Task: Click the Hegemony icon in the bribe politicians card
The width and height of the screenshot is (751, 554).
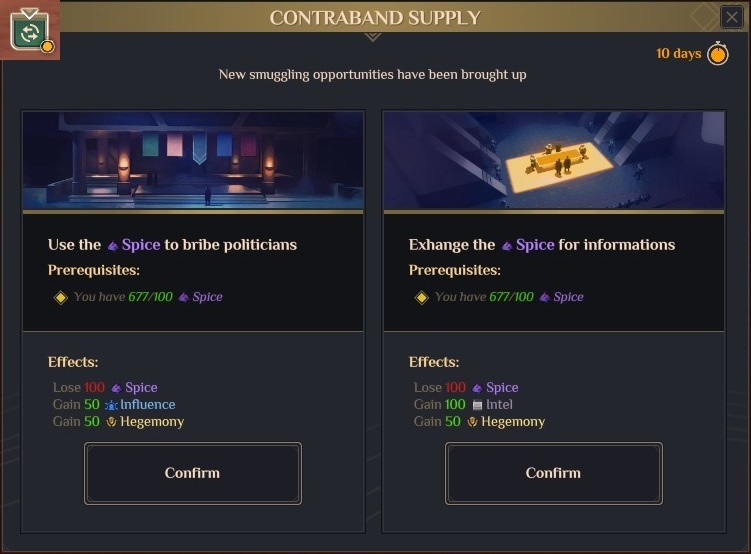Action: point(111,422)
